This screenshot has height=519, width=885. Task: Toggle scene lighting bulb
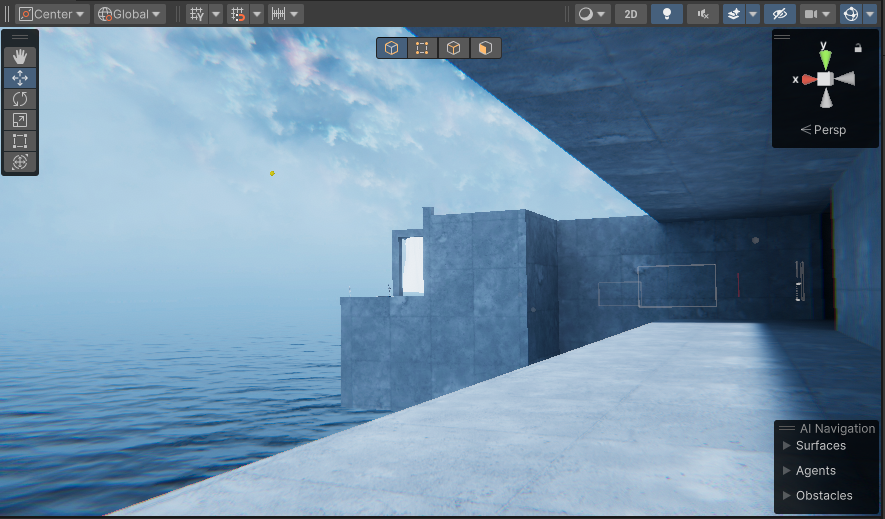point(667,14)
